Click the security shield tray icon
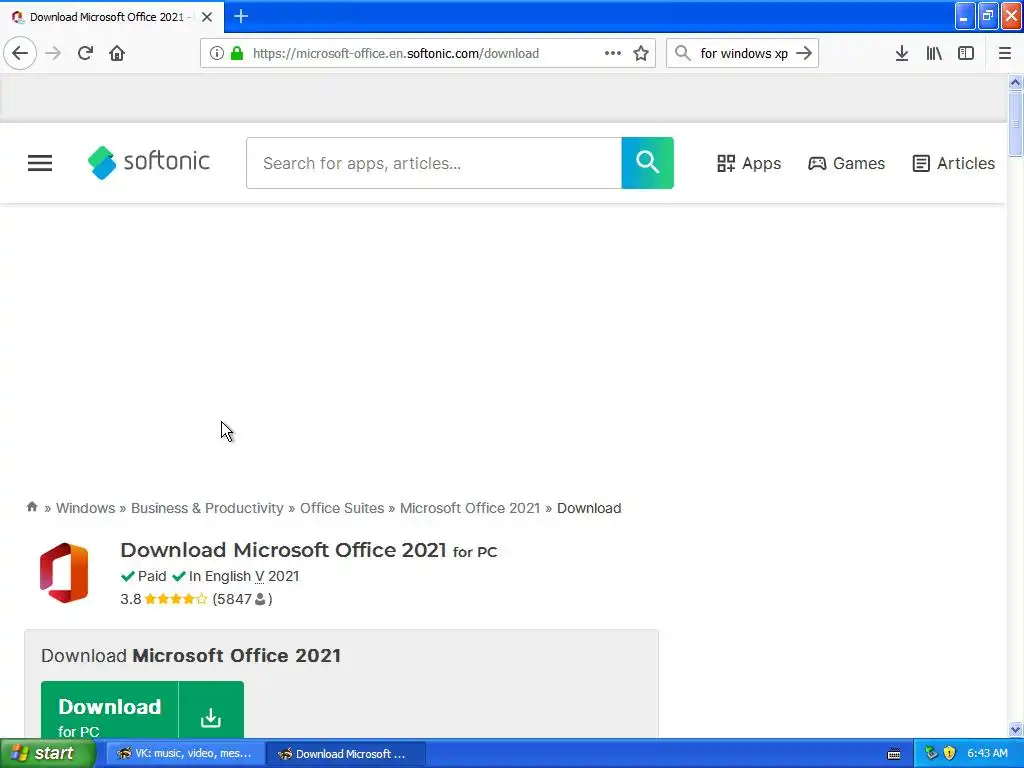Image resolution: width=1024 pixels, height=768 pixels. [x=950, y=753]
